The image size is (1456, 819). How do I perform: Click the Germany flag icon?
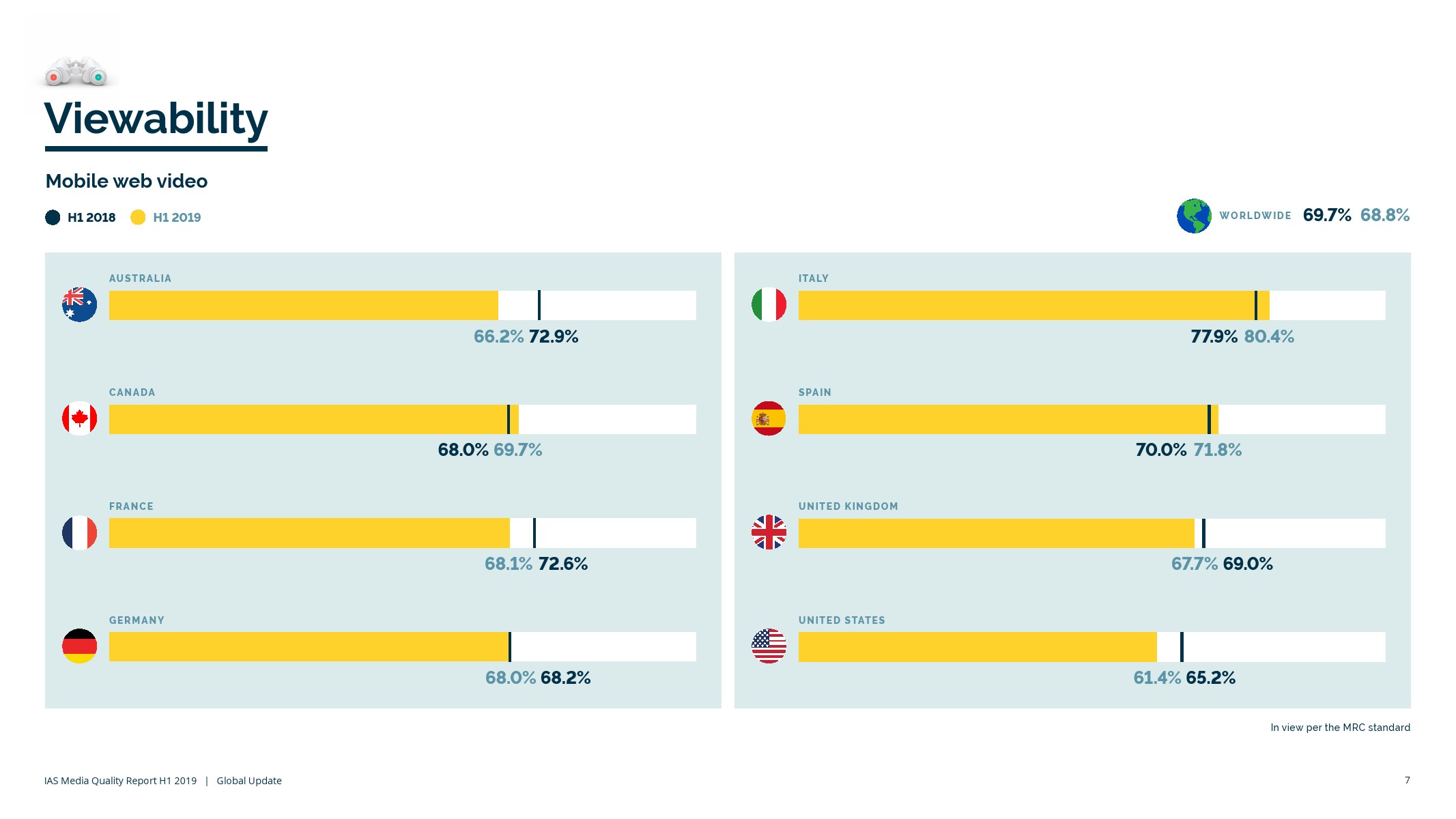coord(79,646)
